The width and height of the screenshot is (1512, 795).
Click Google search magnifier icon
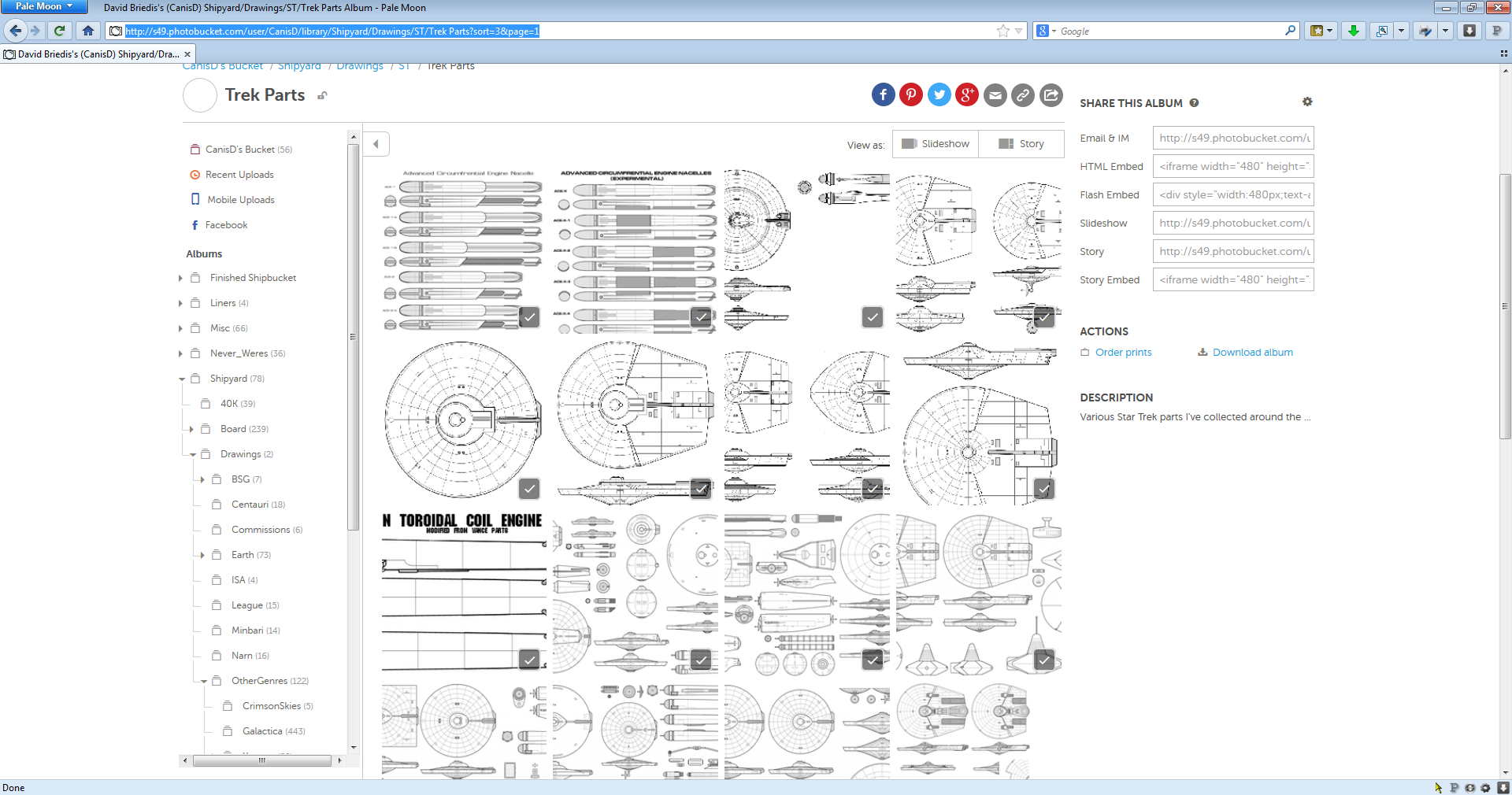tap(1290, 31)
